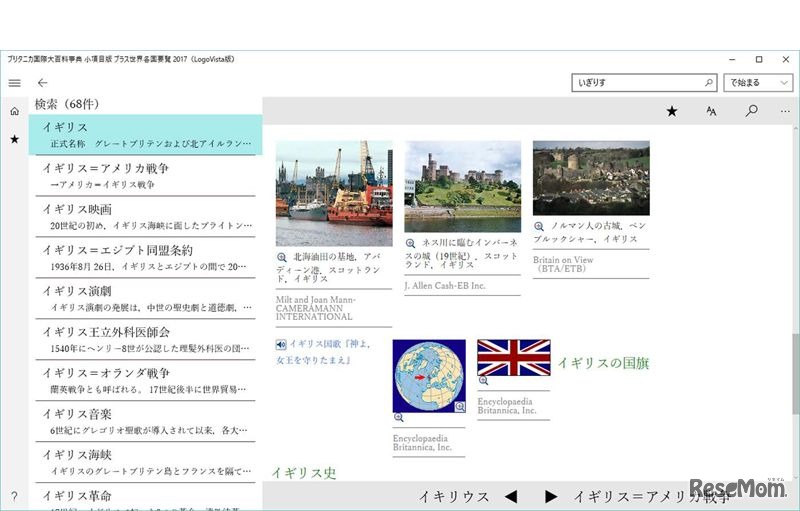Open the Aberdeen harbor ships photo
800x511 pixels.
coord(334,194)
